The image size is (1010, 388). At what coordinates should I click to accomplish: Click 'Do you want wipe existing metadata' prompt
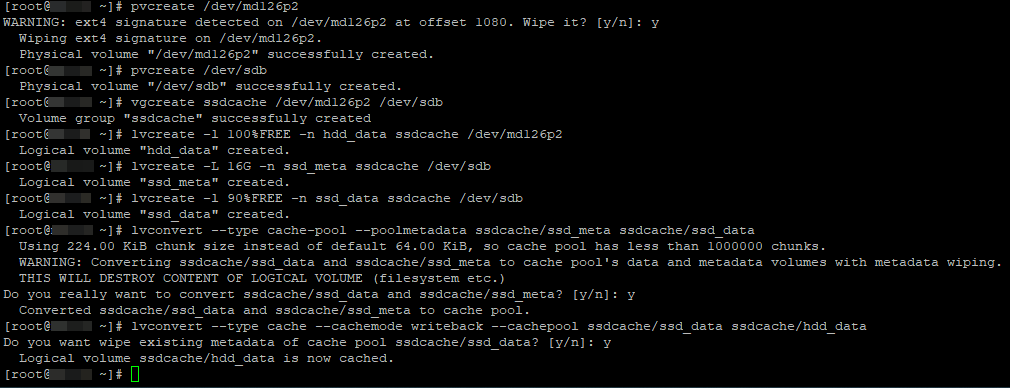click(x=307, y=343)
